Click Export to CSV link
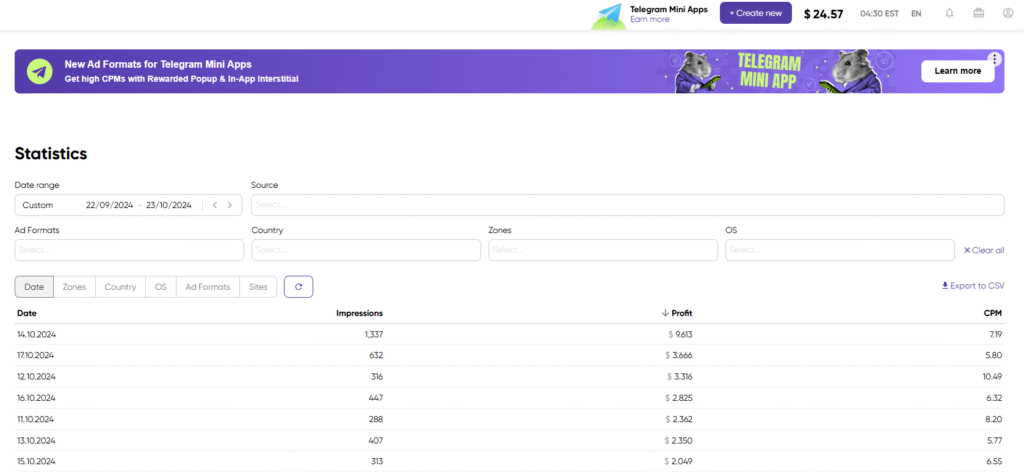 (973, 286)
